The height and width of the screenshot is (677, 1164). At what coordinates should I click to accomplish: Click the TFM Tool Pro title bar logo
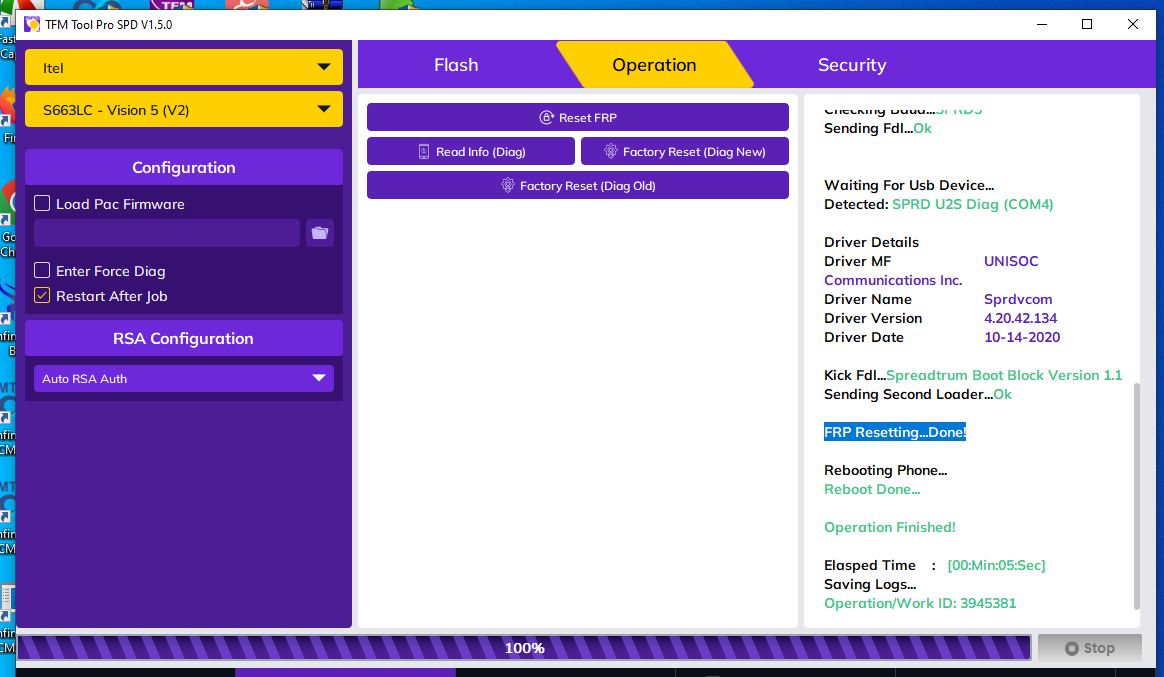click(x=32, y=24)
